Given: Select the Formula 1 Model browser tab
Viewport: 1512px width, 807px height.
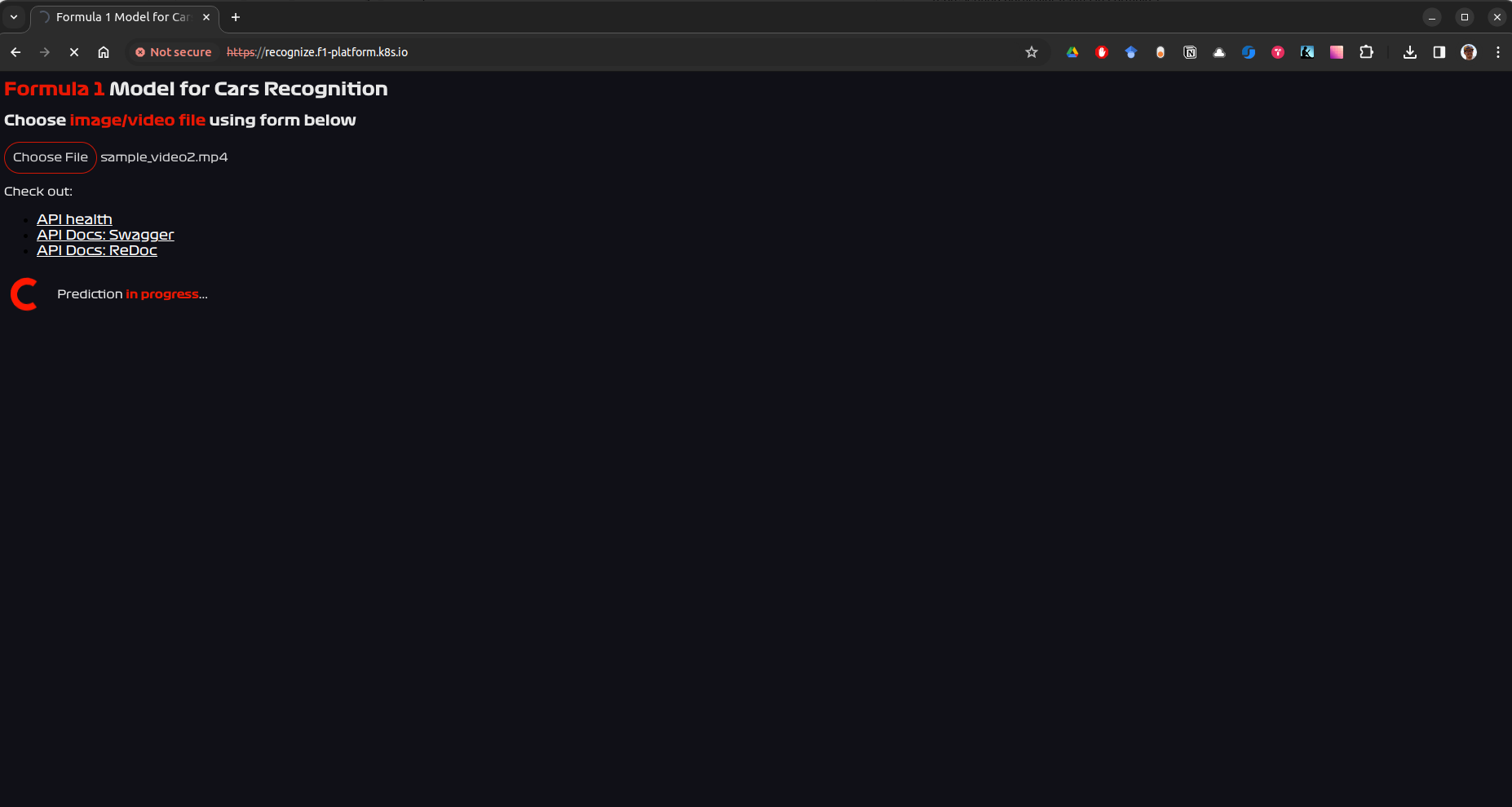Looking at the screenshot, I should tap(123, 17).
